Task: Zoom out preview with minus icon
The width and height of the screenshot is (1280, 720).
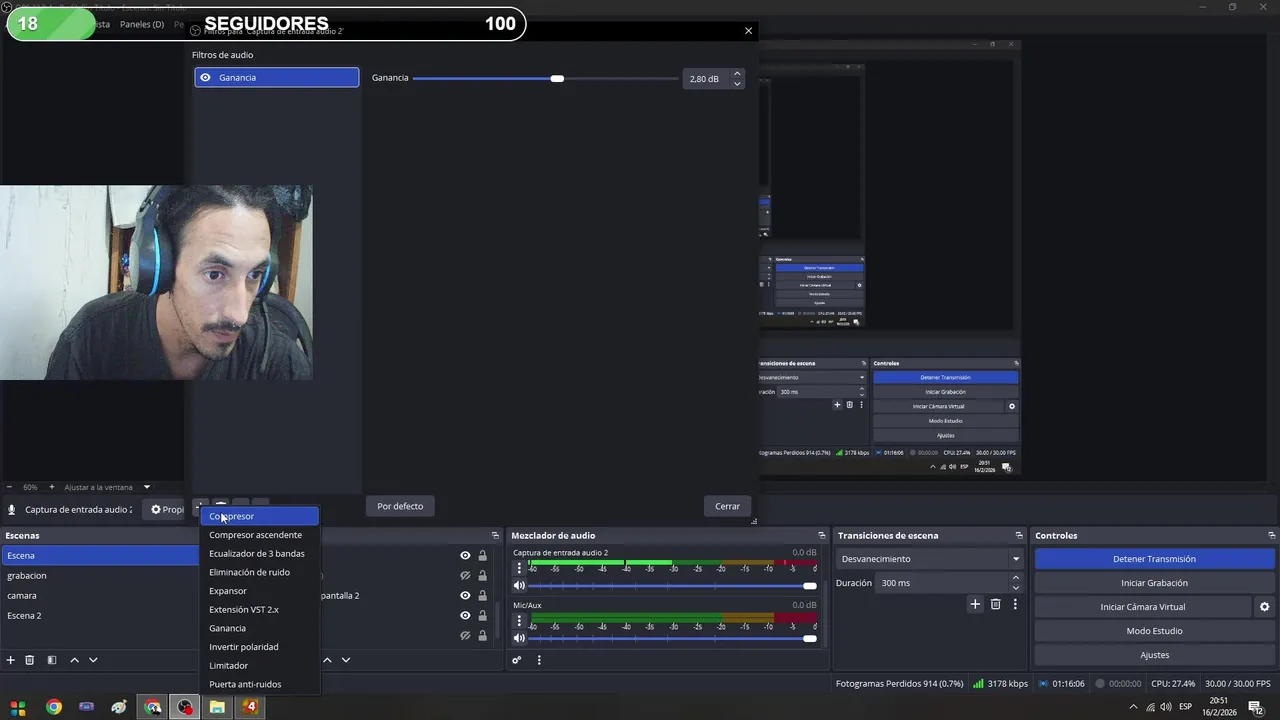Action: (x=9, y=487)
